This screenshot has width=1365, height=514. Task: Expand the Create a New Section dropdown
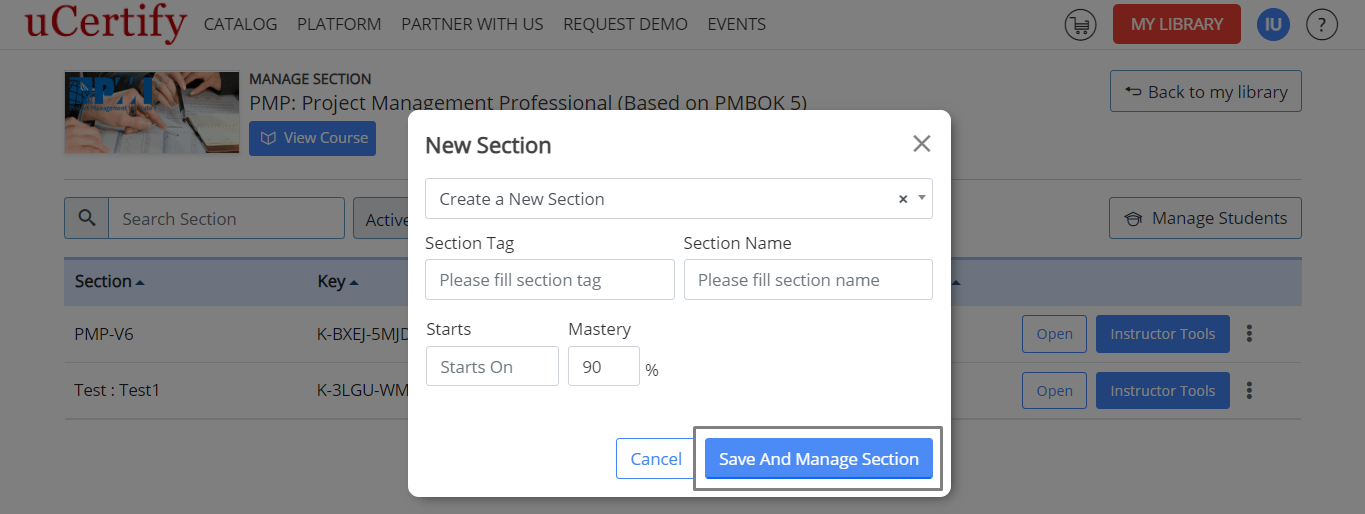(x=921, y=198)
